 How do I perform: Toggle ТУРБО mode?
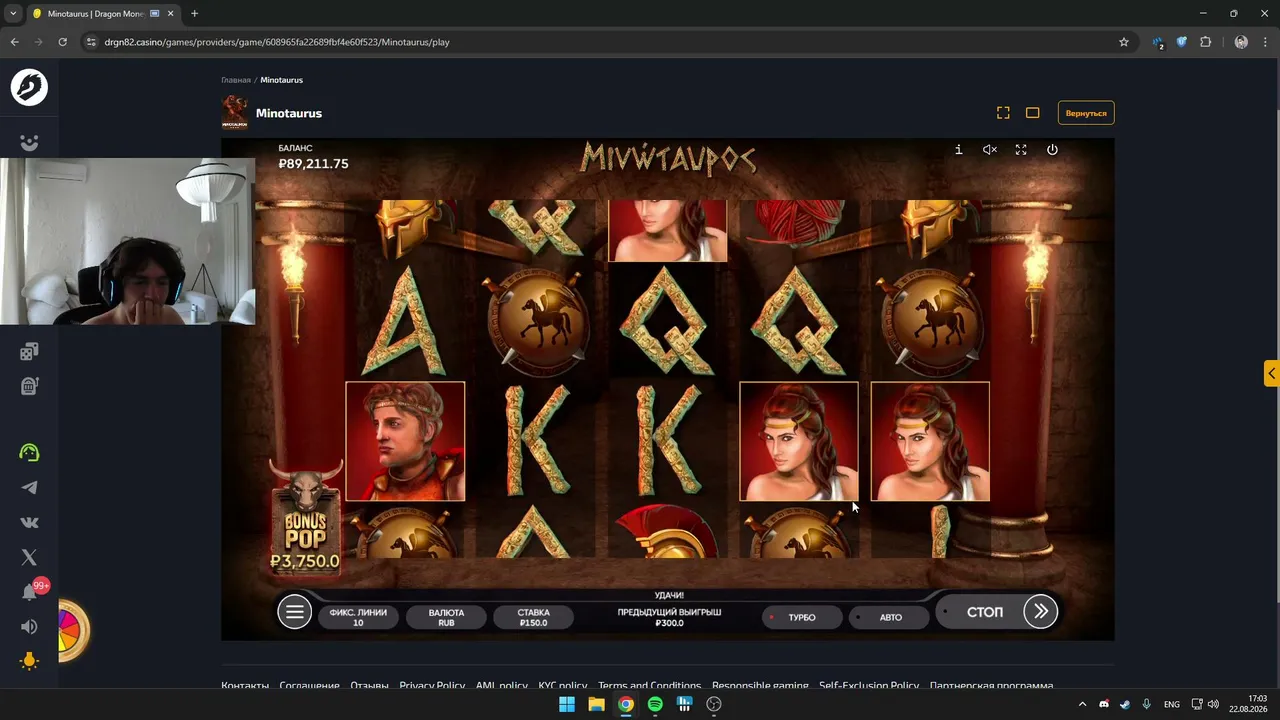(x=802, y=617)
